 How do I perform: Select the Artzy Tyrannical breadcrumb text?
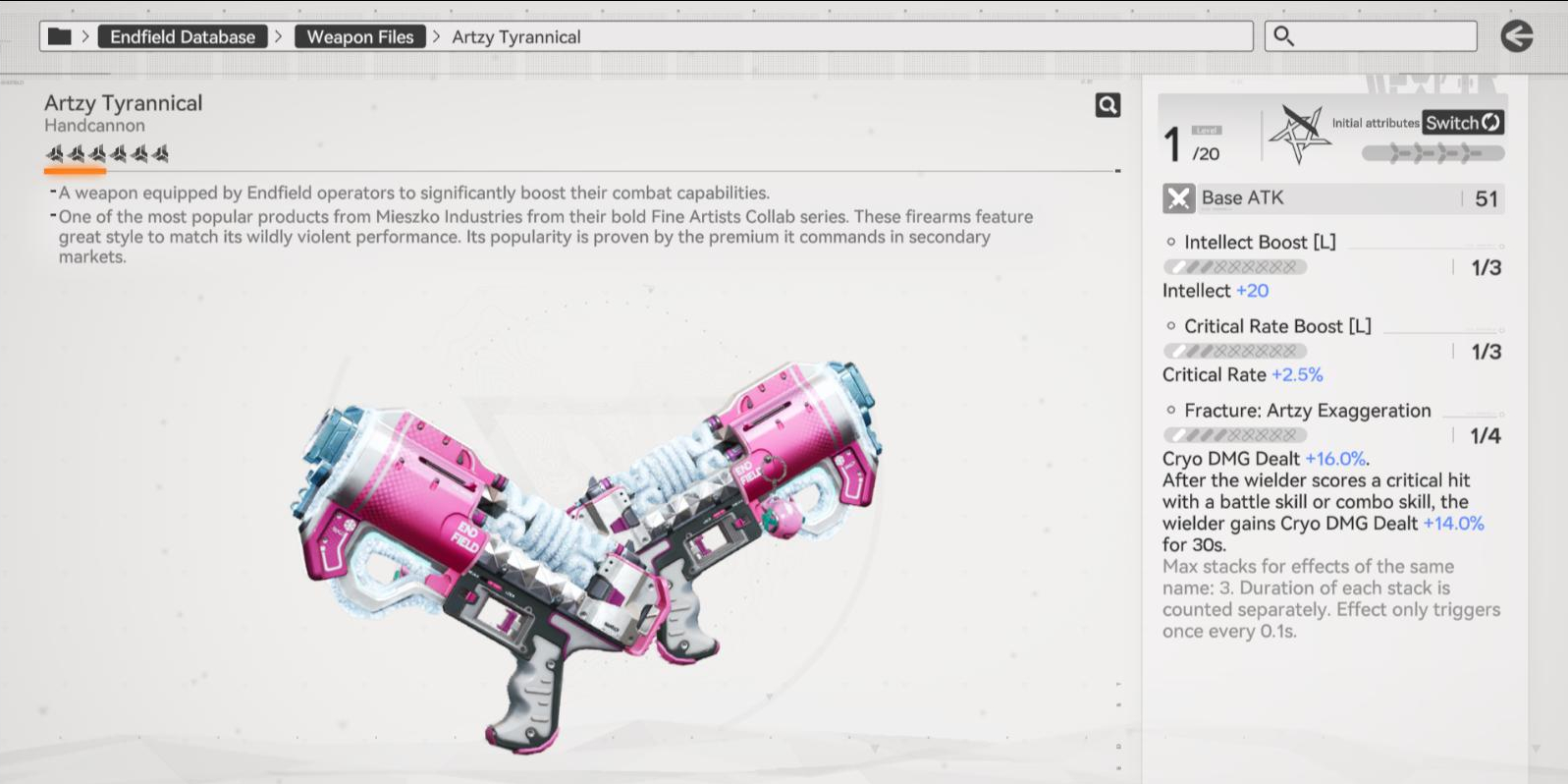click(516, 36)
